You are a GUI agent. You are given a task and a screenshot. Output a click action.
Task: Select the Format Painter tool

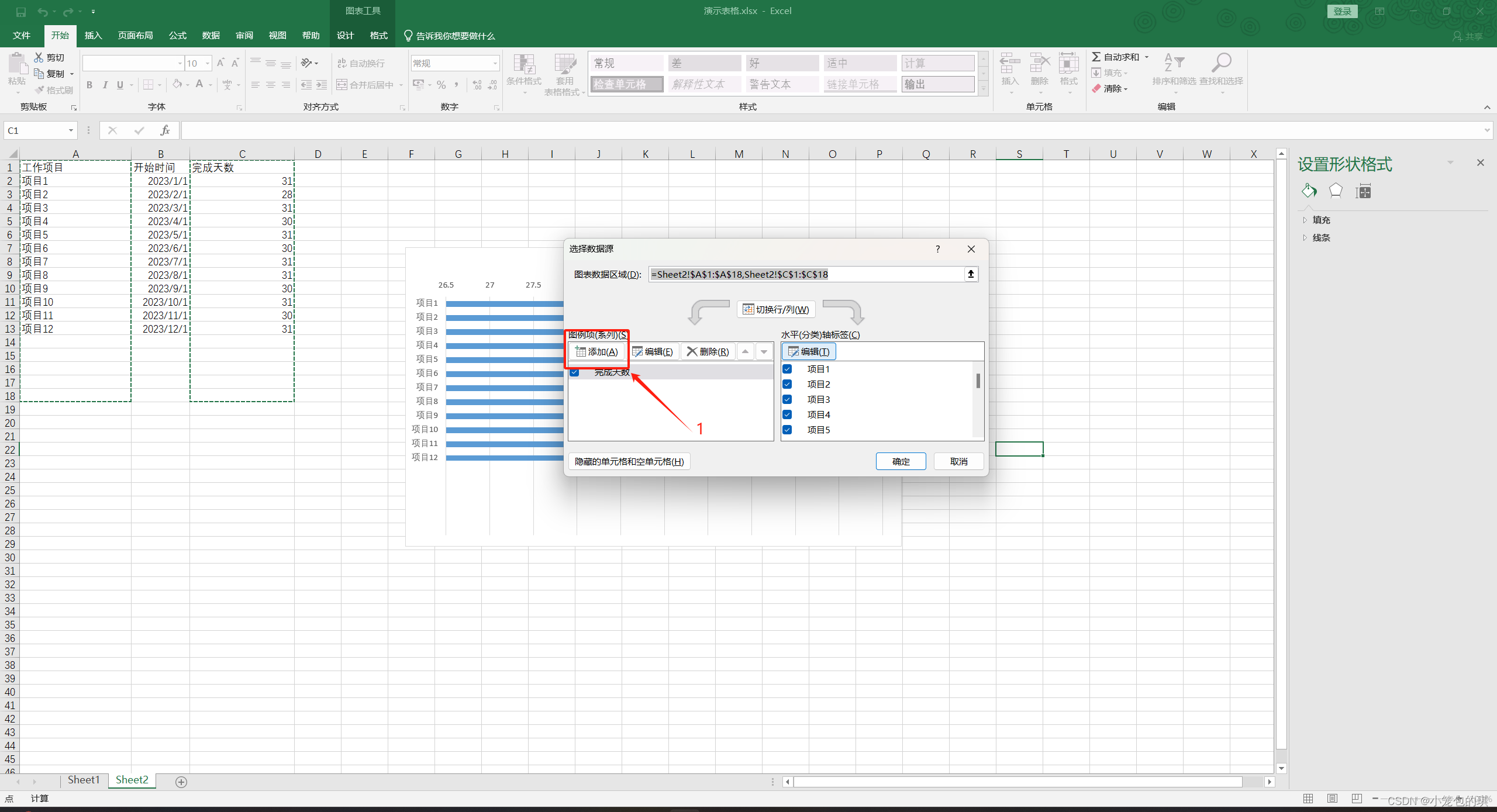click(x=54, y=89)
